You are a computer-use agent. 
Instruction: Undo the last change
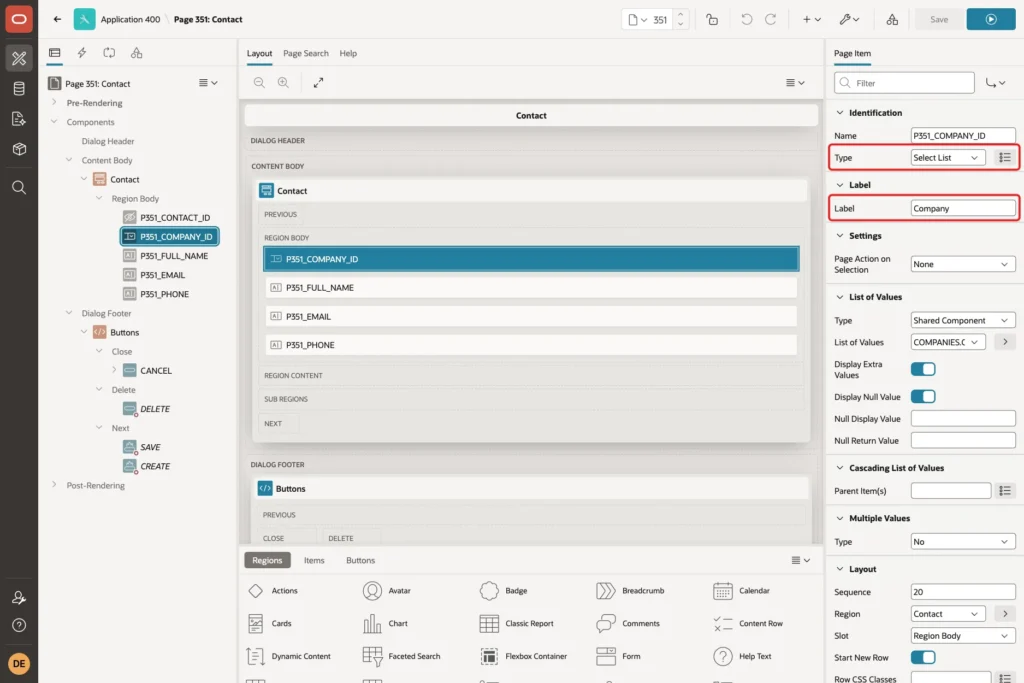point(746,20)
